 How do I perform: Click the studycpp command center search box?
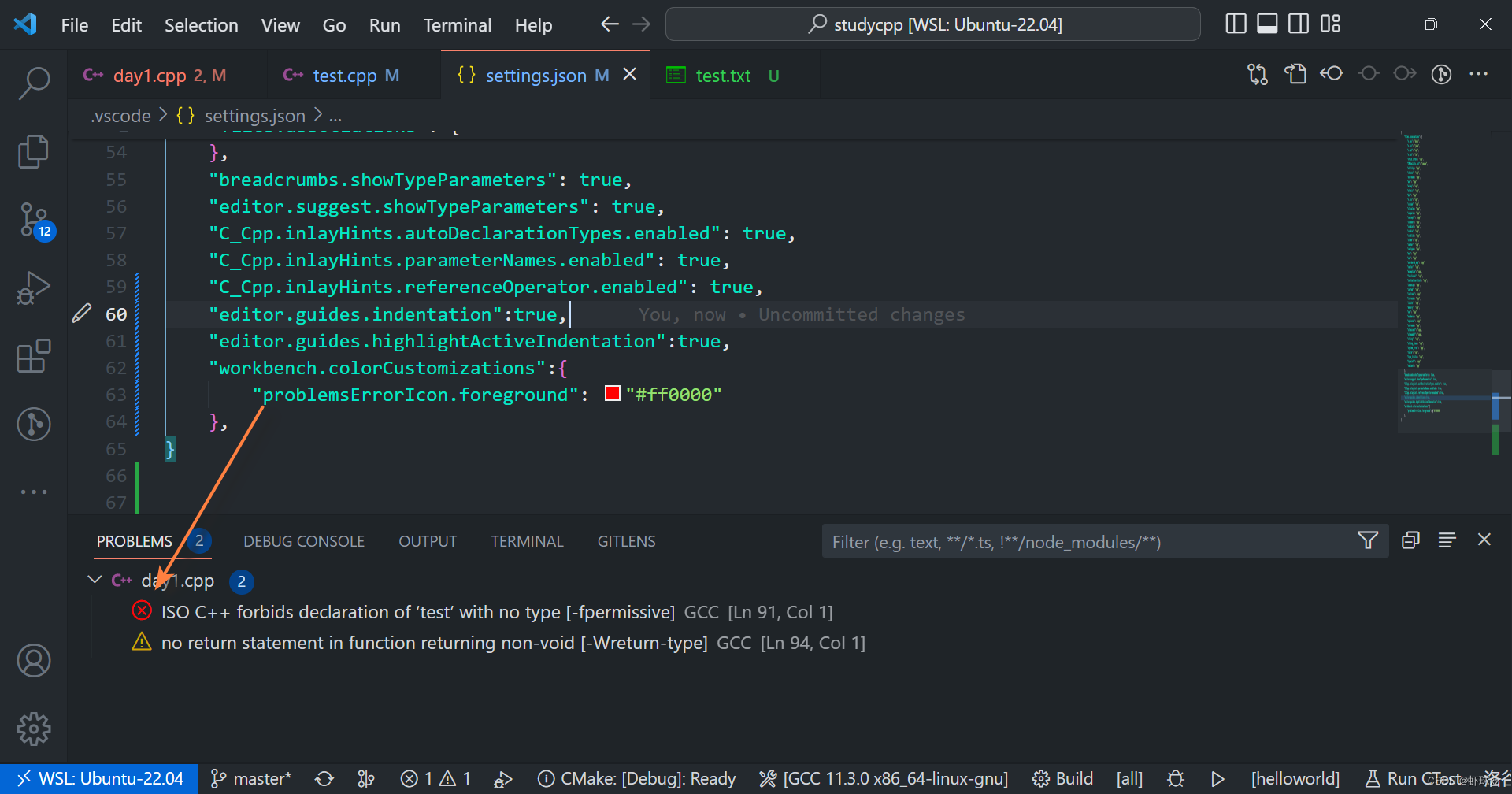pos(933,24)
